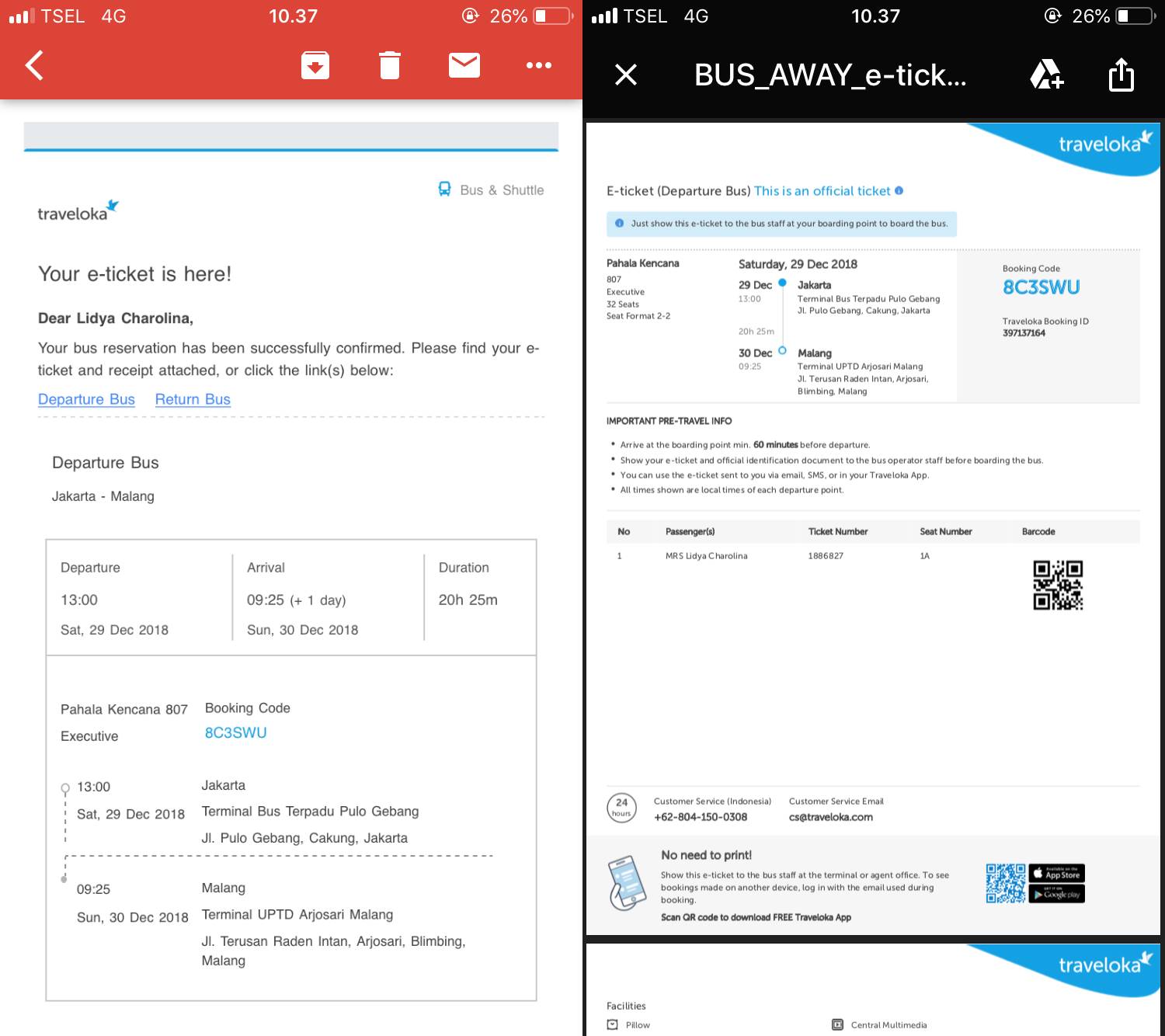
Task: Delete the email using trash icon
Action: coord(390,65)
